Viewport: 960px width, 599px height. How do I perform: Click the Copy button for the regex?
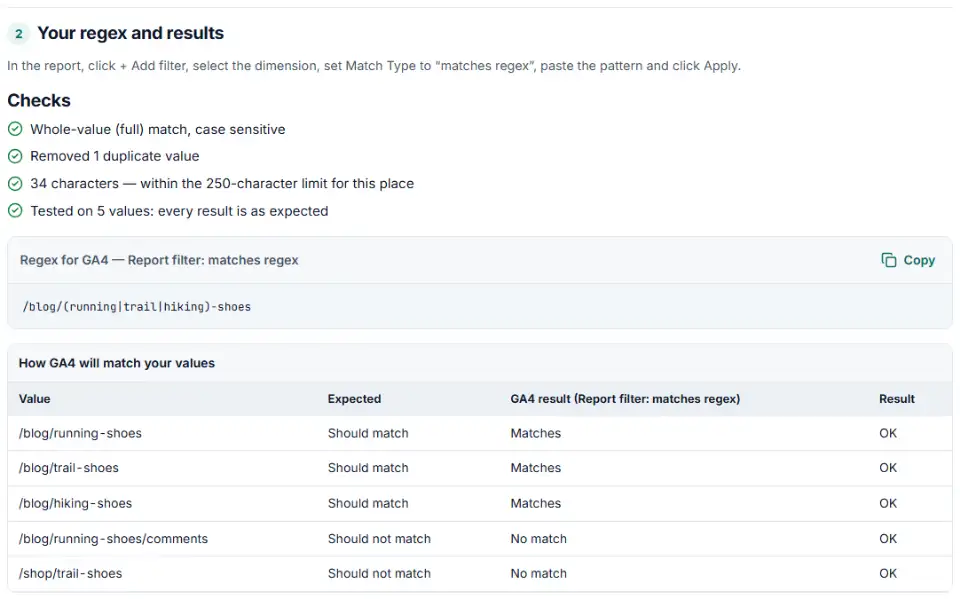tap(908, 260)
